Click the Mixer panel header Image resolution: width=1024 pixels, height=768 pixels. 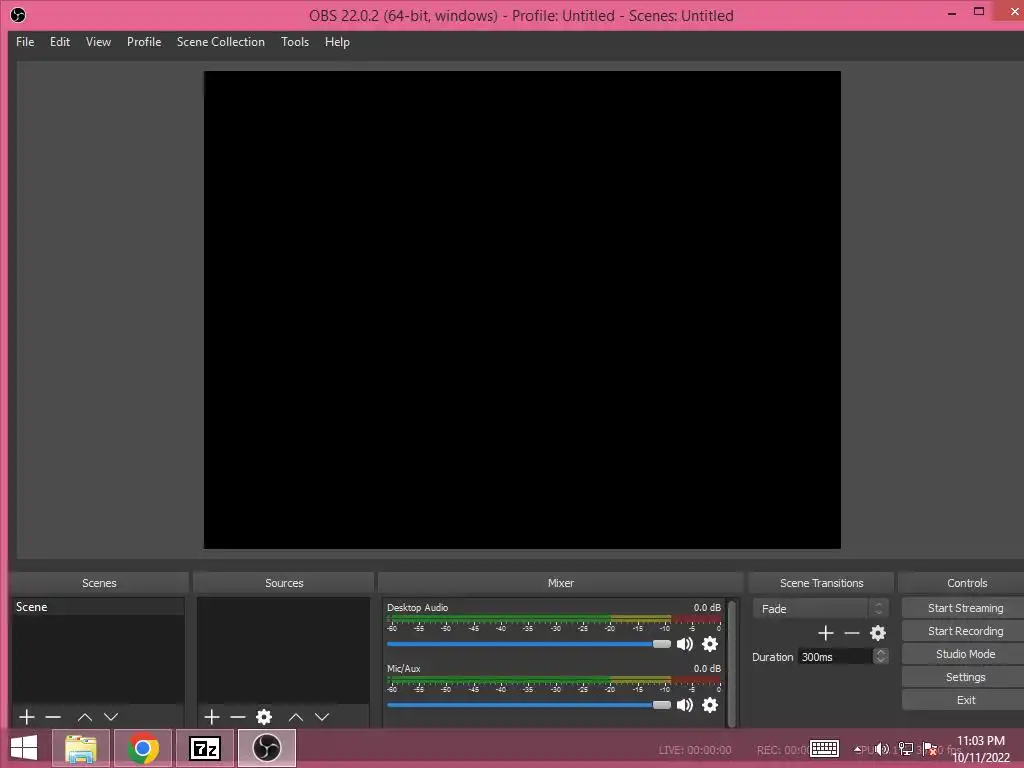pos(560,583)
